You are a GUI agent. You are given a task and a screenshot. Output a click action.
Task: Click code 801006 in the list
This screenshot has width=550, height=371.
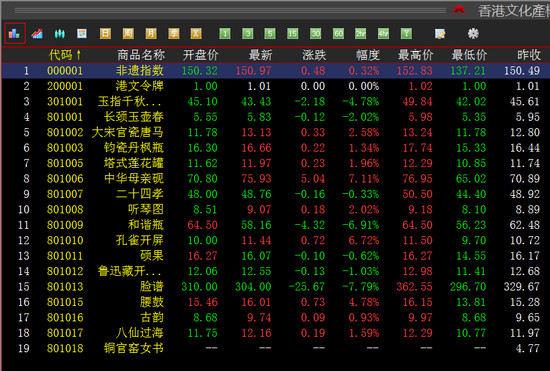(x=65, y=178)
